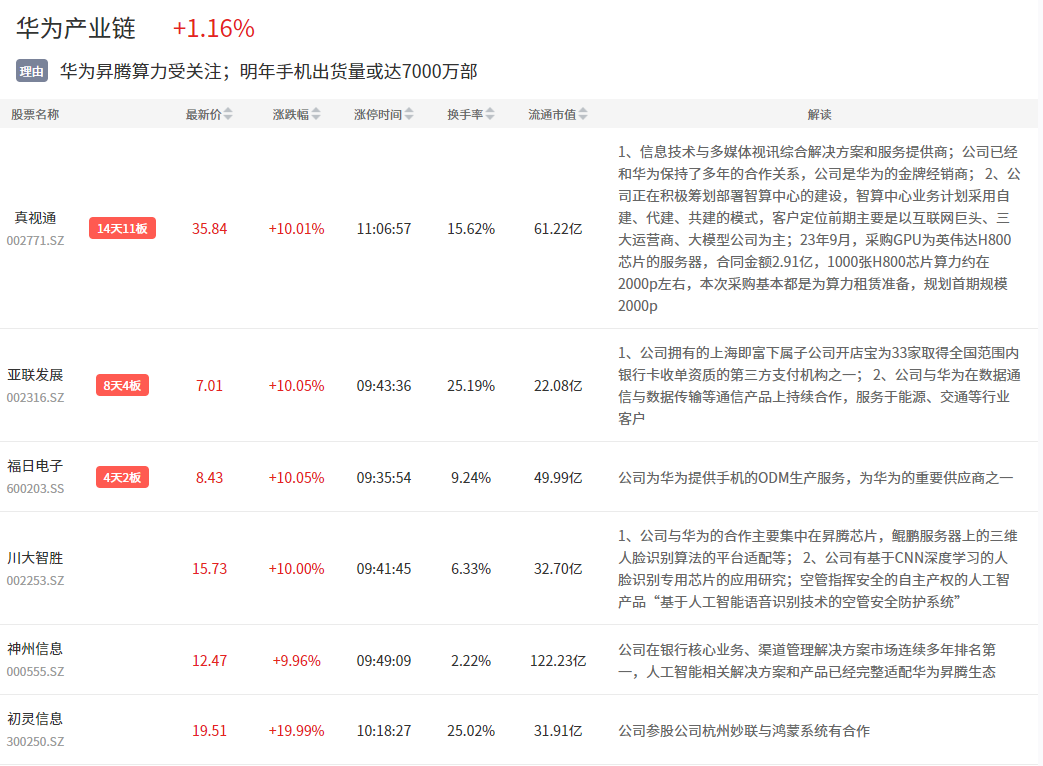The image size is (1043, 766).
Task: Open stock 川大智胜
Action: [x=35, y=557]
